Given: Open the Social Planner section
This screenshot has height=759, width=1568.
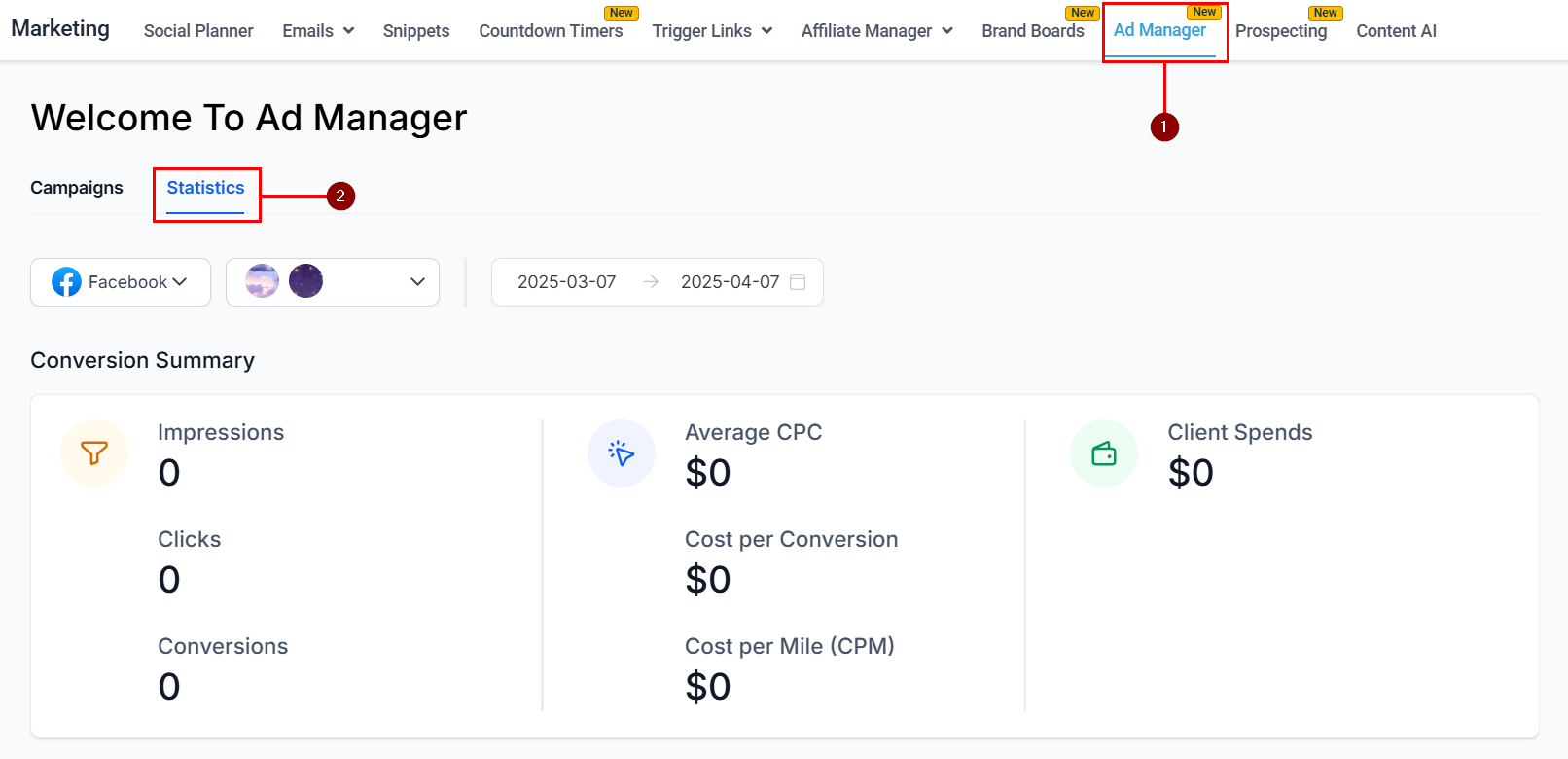Looking at the screenshot, I should tap(198, 31).
